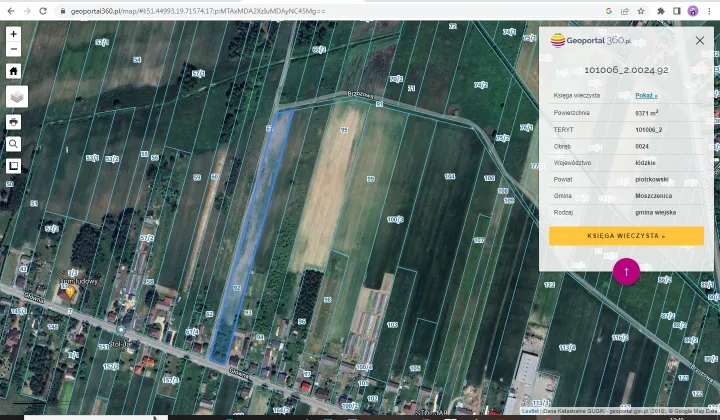Reset map to home view
This screenshot has width=720, height=420.
click(x=13, y=71)
